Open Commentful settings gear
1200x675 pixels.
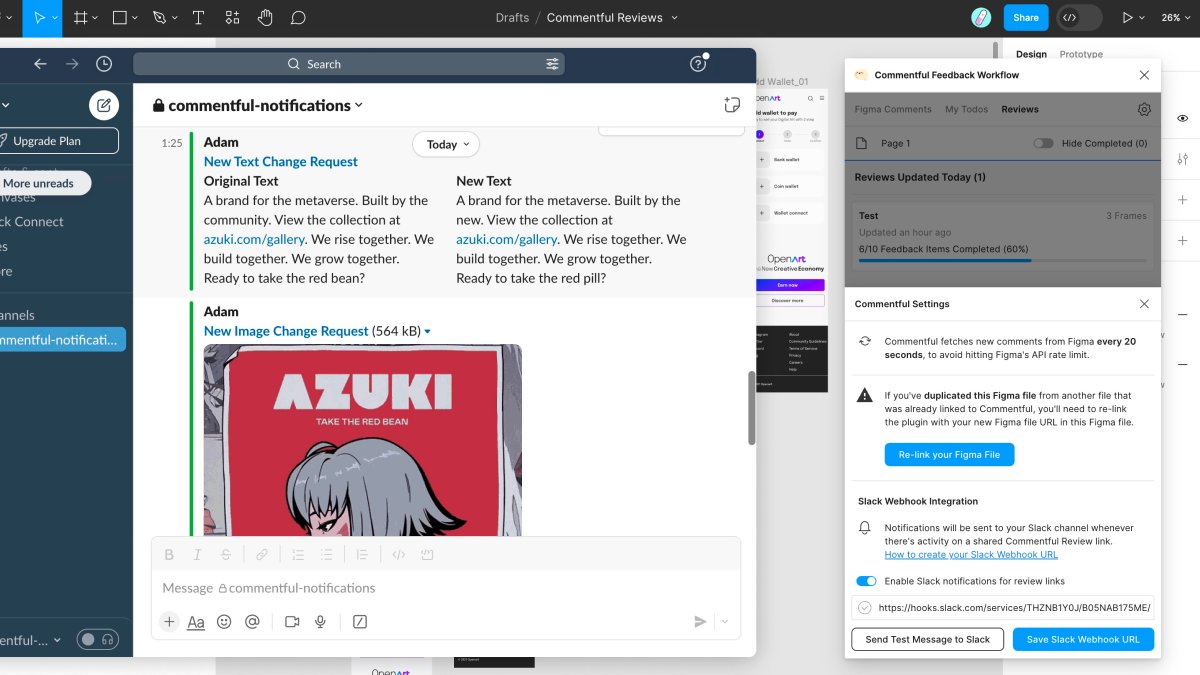point(1145,109)
